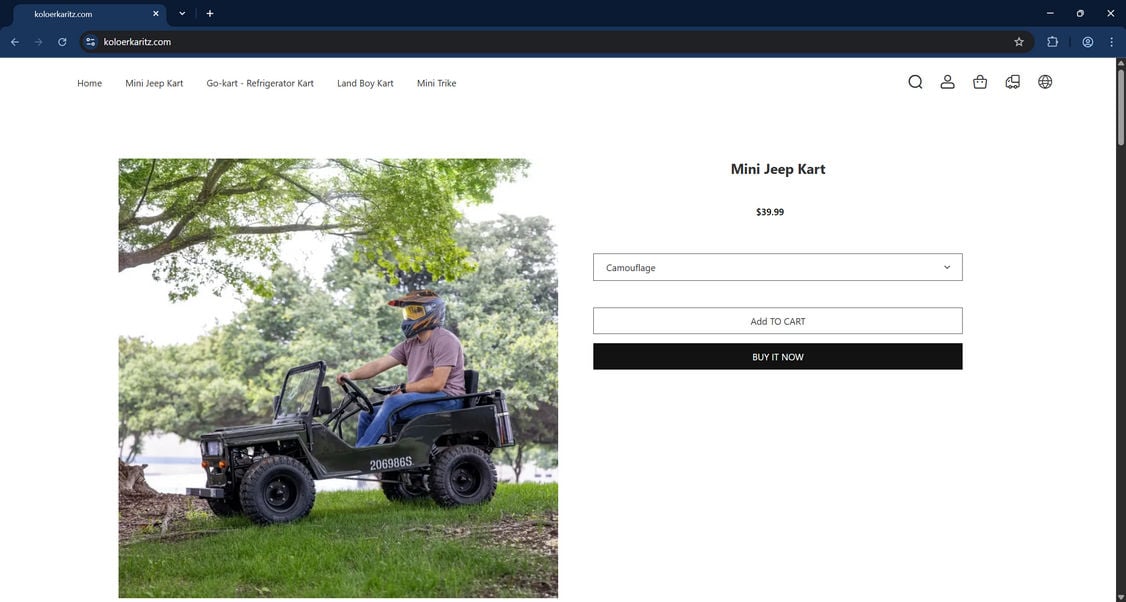
Task: Go to the Mini Jeep Kart menu item
Action: click(154, 83)
